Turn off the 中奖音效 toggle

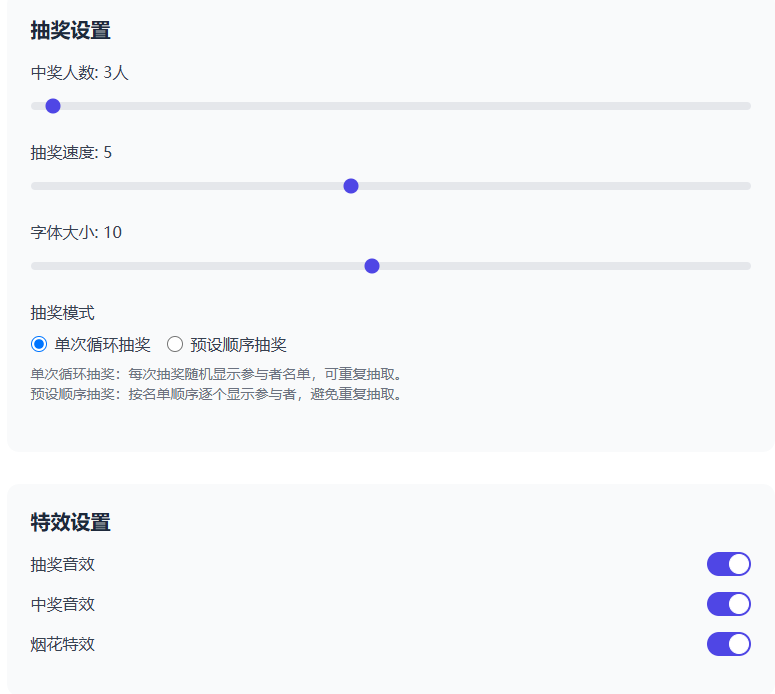click(x=728, y=604)
